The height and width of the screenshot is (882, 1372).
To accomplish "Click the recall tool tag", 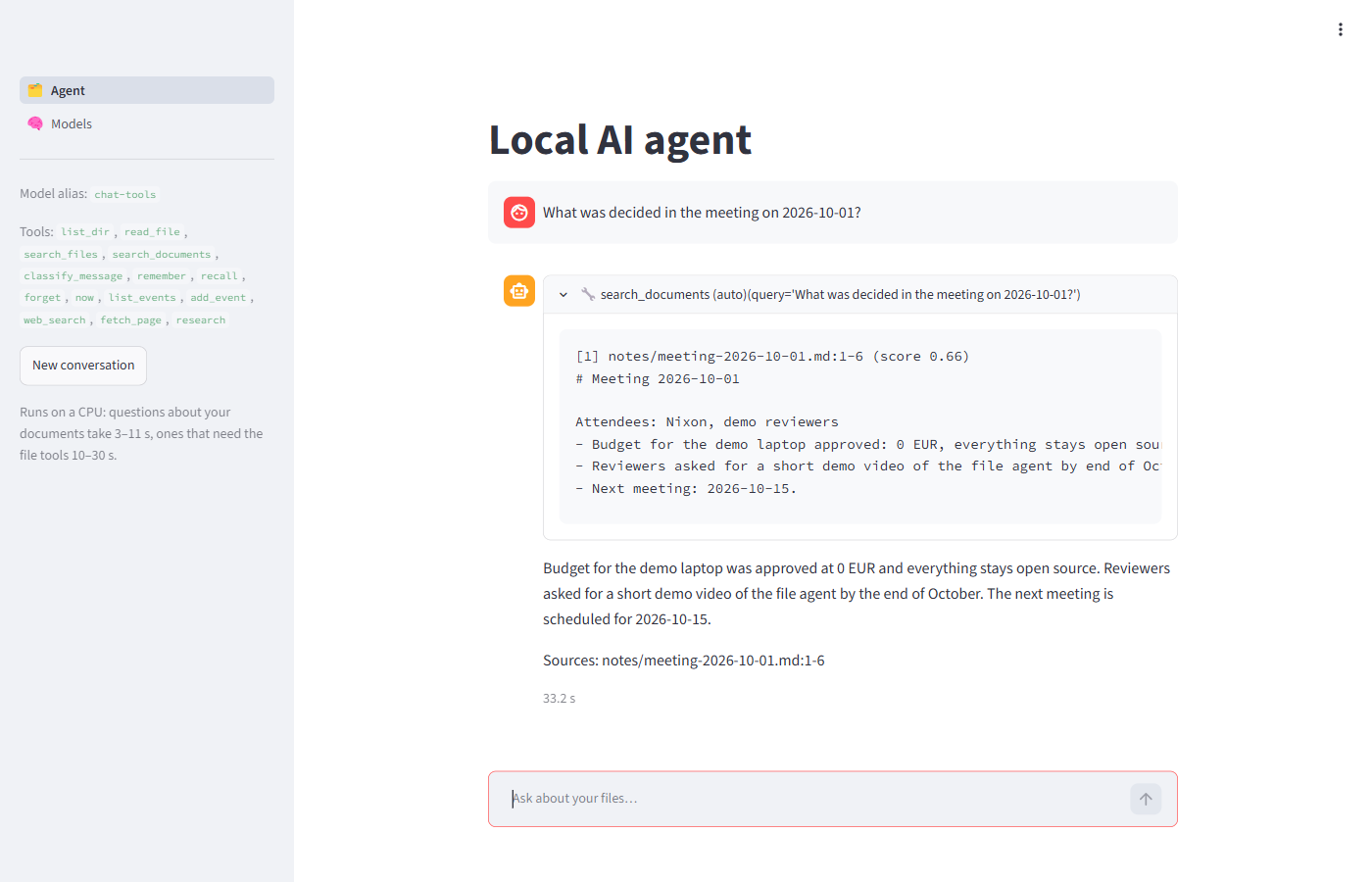I will (x=220, y=276).
